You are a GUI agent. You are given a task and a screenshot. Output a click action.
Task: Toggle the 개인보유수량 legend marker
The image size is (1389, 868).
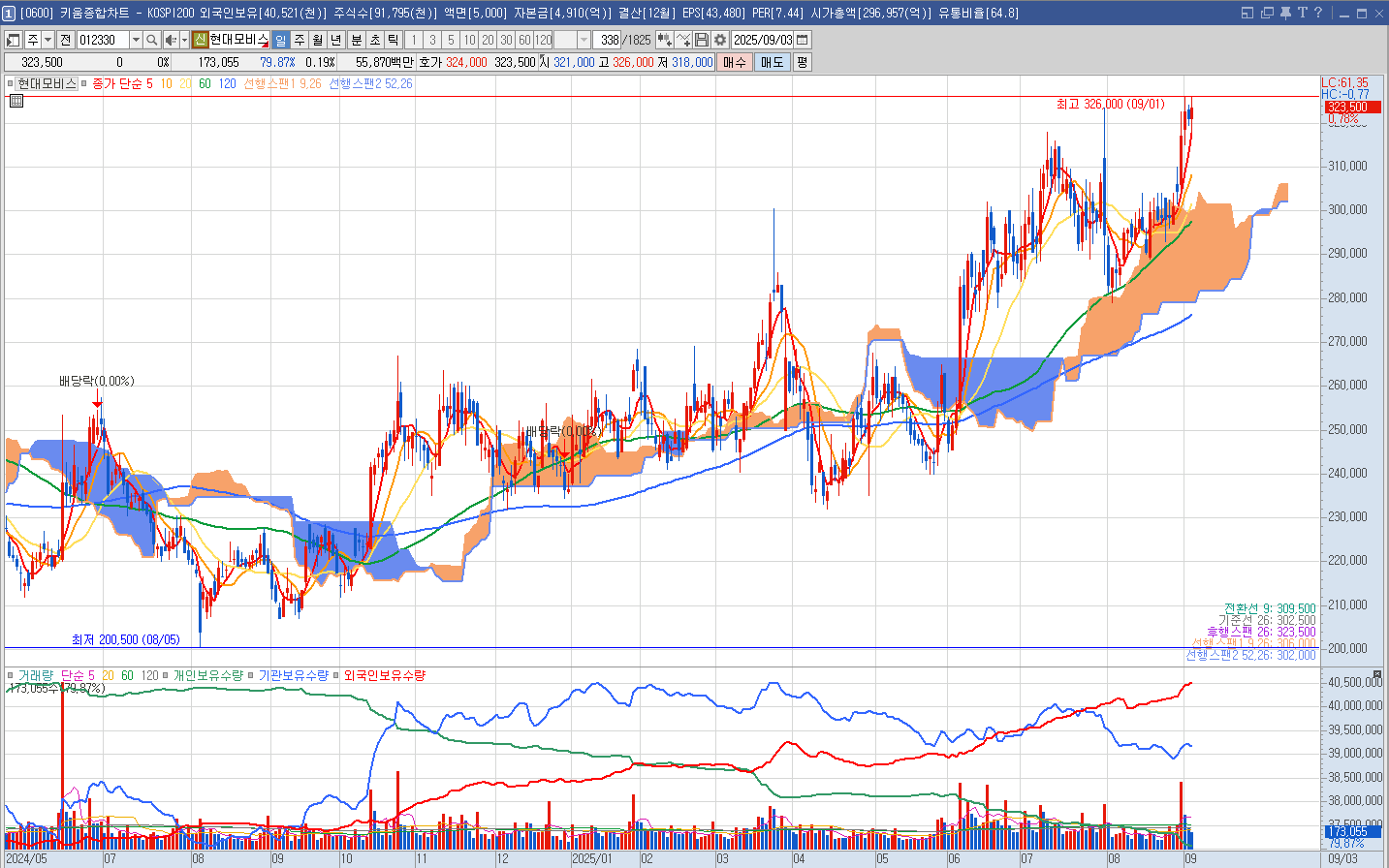pos(166,675)
